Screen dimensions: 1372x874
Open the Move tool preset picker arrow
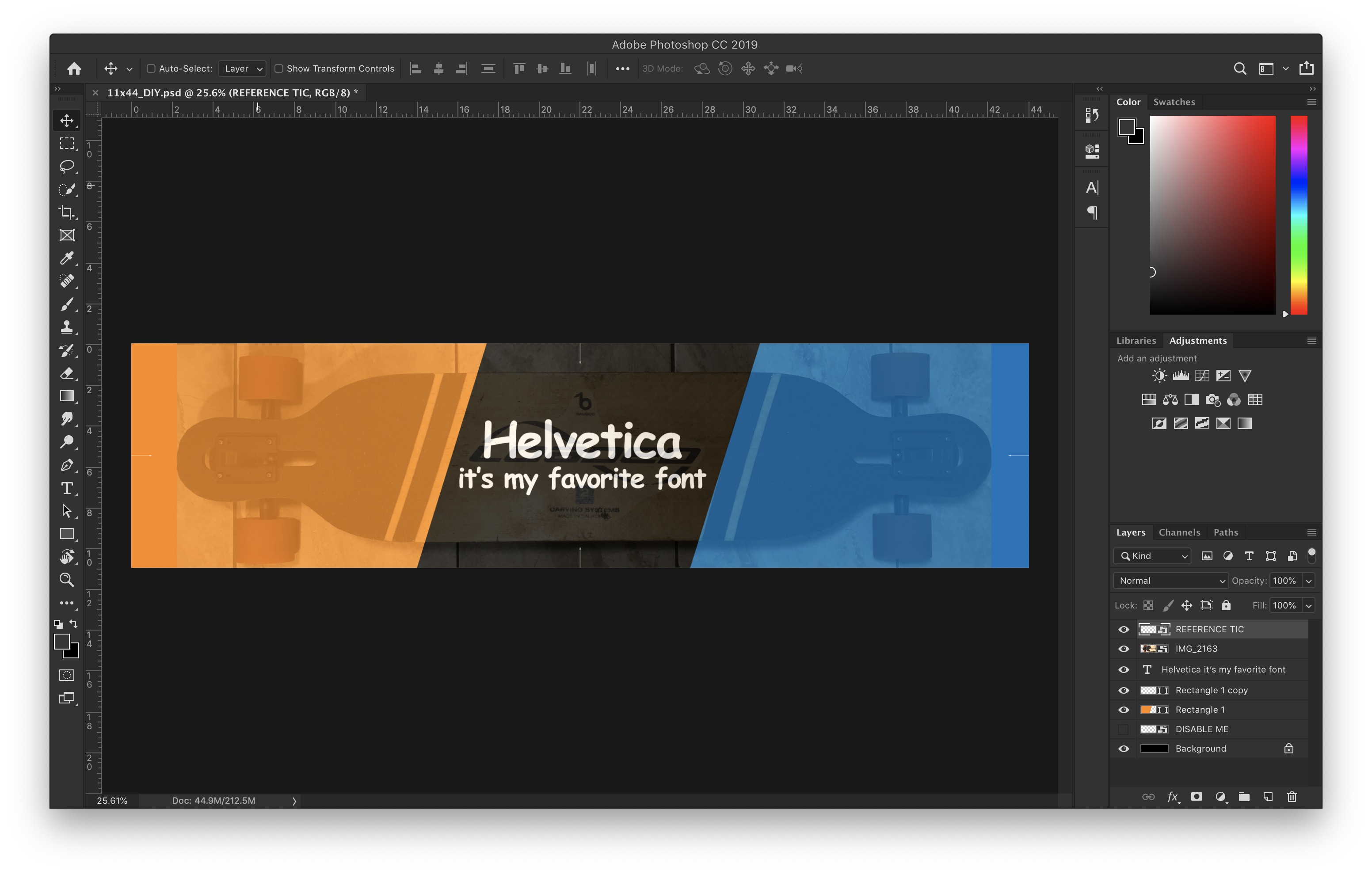click(x=130, y=69)
